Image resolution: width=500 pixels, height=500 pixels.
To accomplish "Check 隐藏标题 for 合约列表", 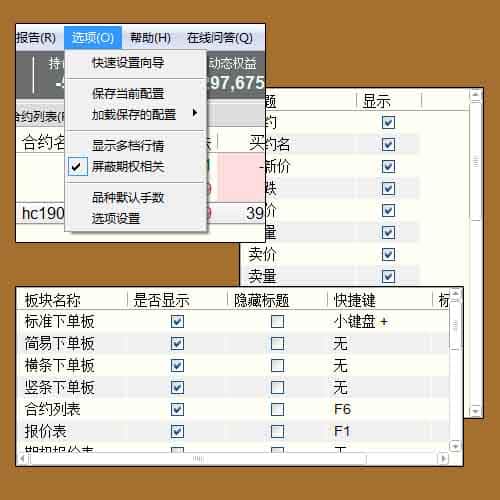I will (x=277, y=410).
